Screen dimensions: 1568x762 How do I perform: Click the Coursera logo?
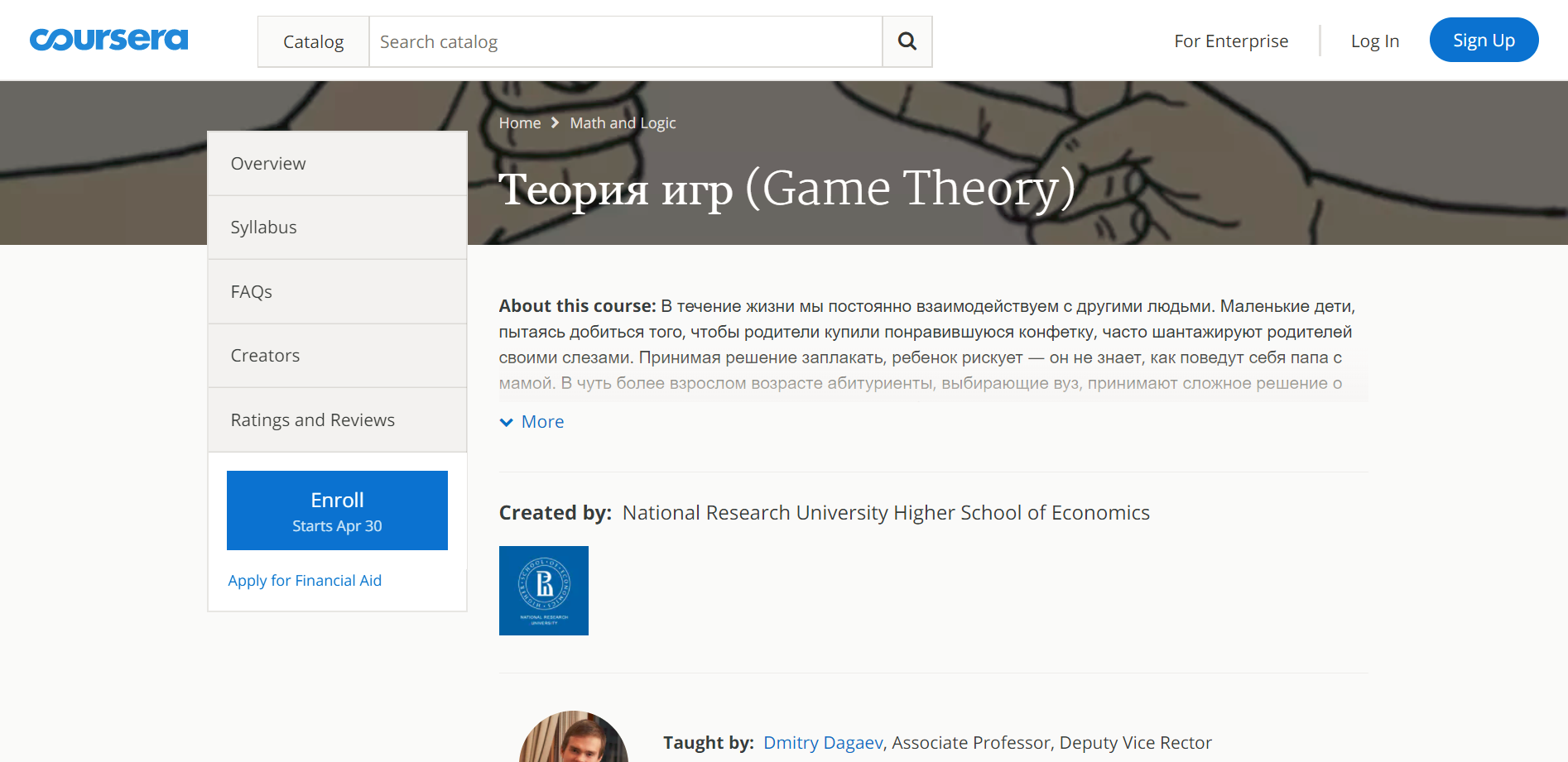[x=108, y=40]
